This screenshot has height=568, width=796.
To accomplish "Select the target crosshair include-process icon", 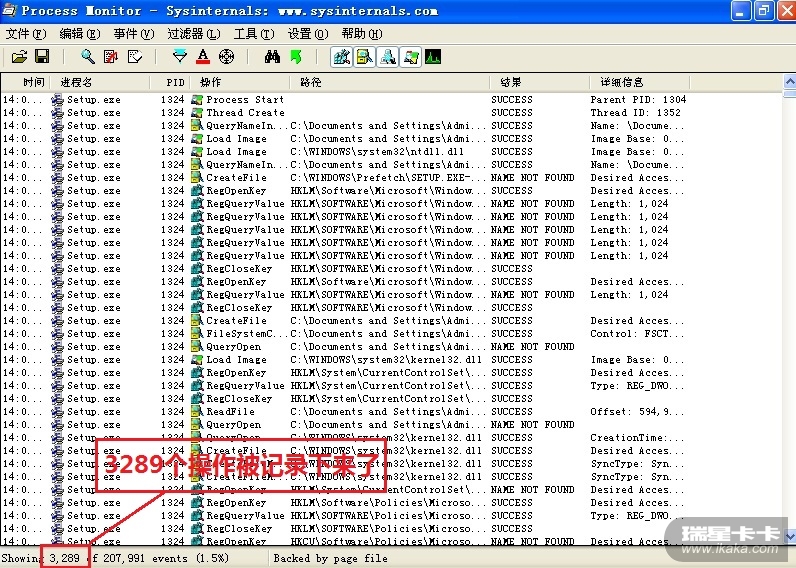I will point(226,56).
